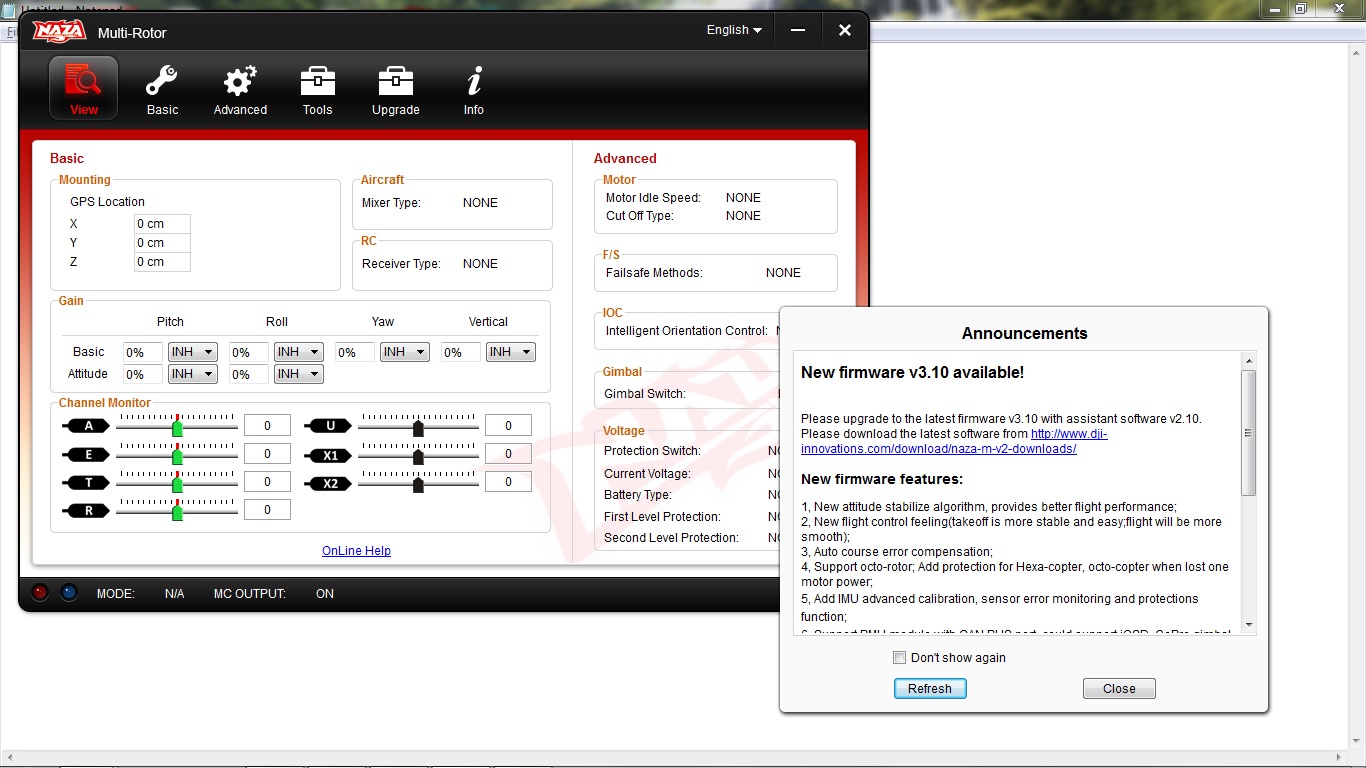
Task: Click the 'Motor Idle Speed:' label
Action: pos(653,198)
